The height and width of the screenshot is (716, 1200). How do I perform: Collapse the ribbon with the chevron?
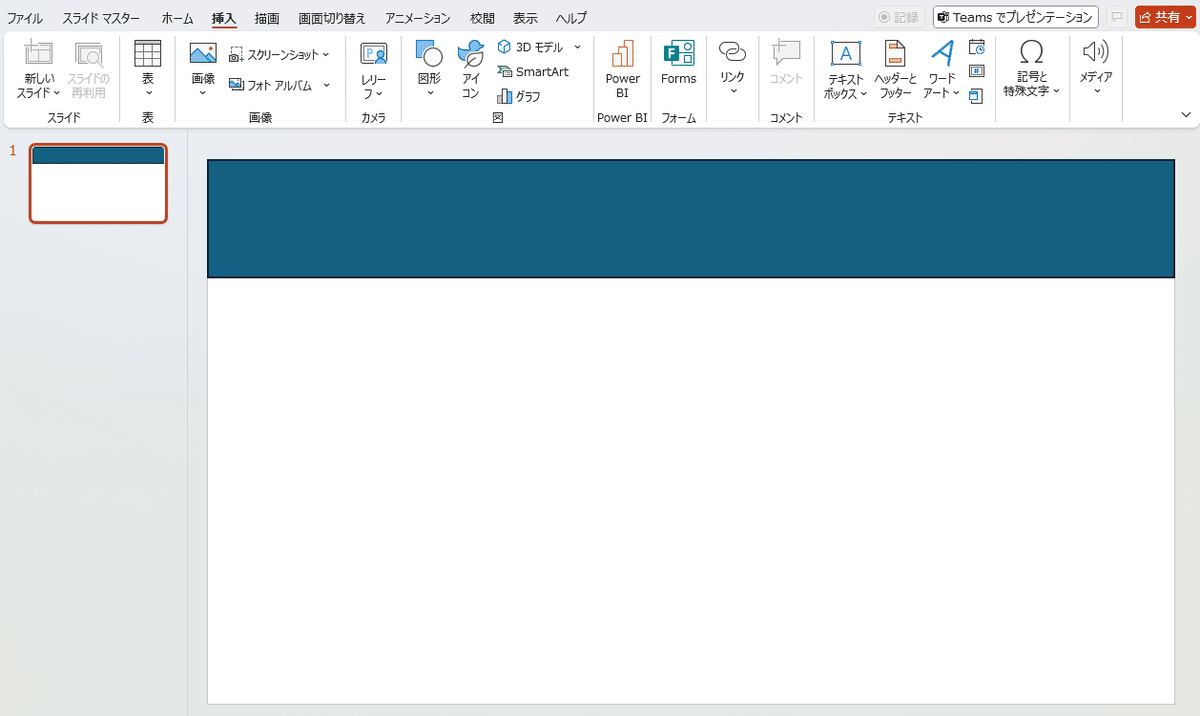point(1186,115)
